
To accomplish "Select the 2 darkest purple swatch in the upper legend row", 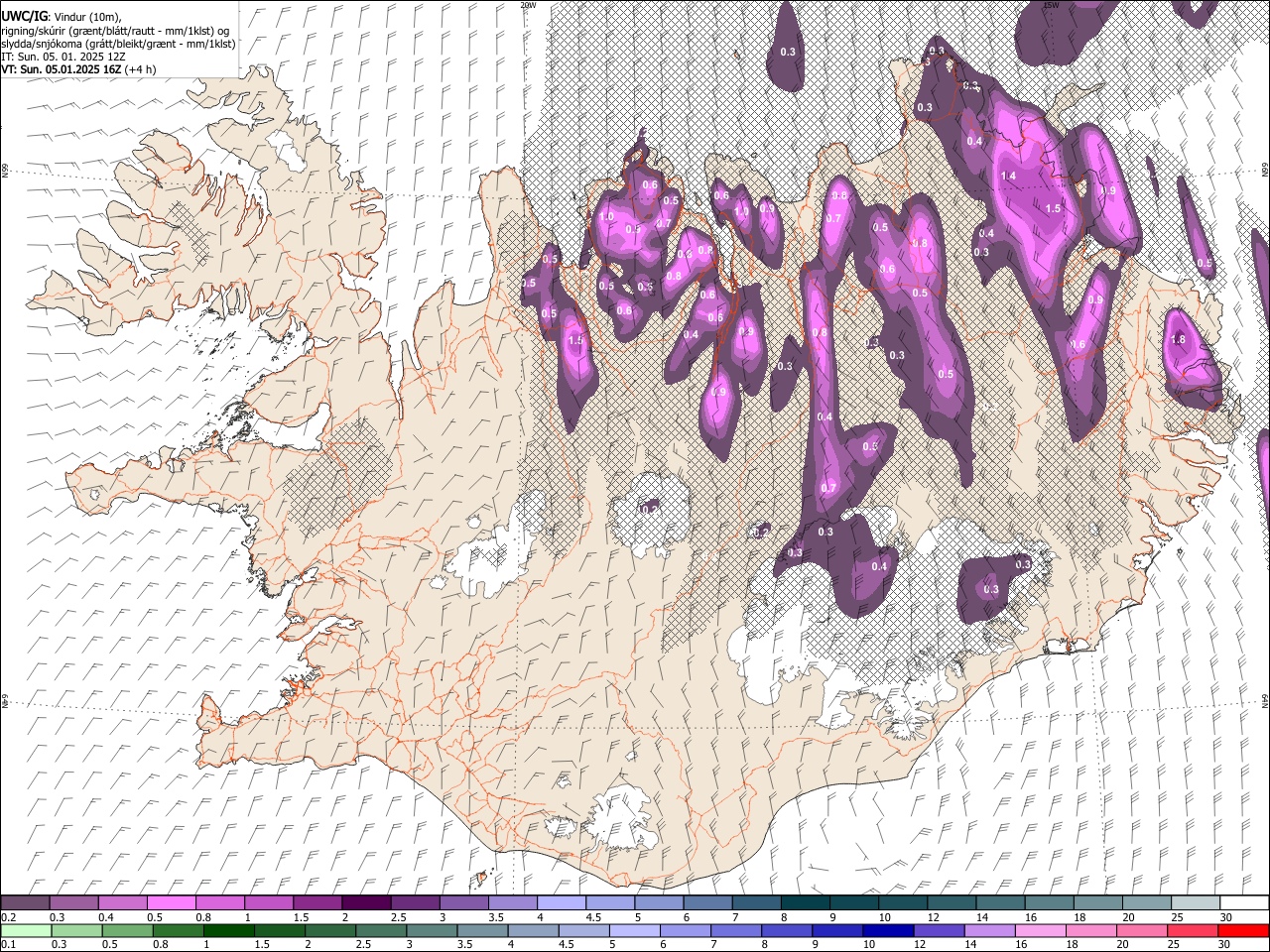I will 365,902.
